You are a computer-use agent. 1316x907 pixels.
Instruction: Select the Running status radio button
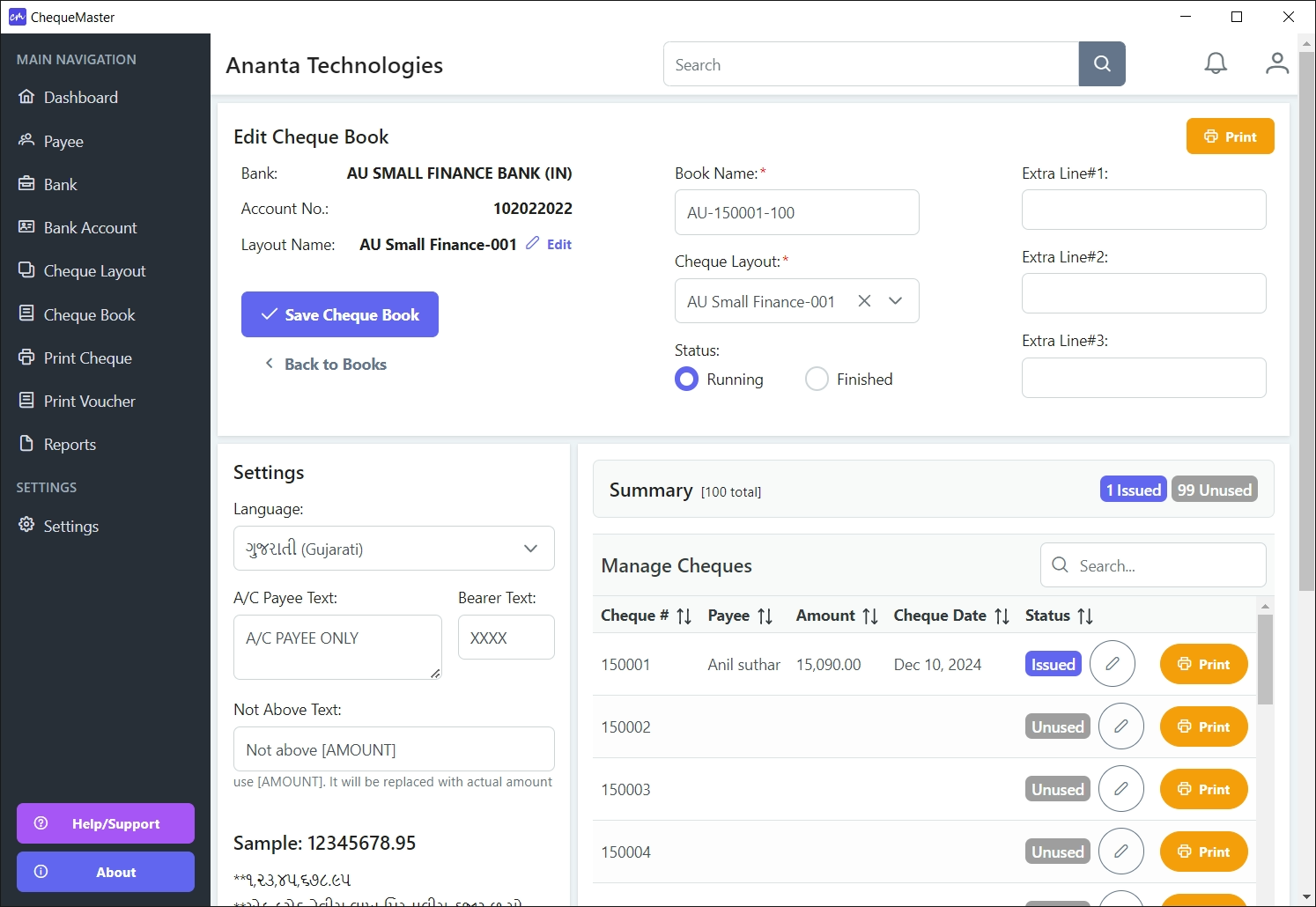pos(686,380)
